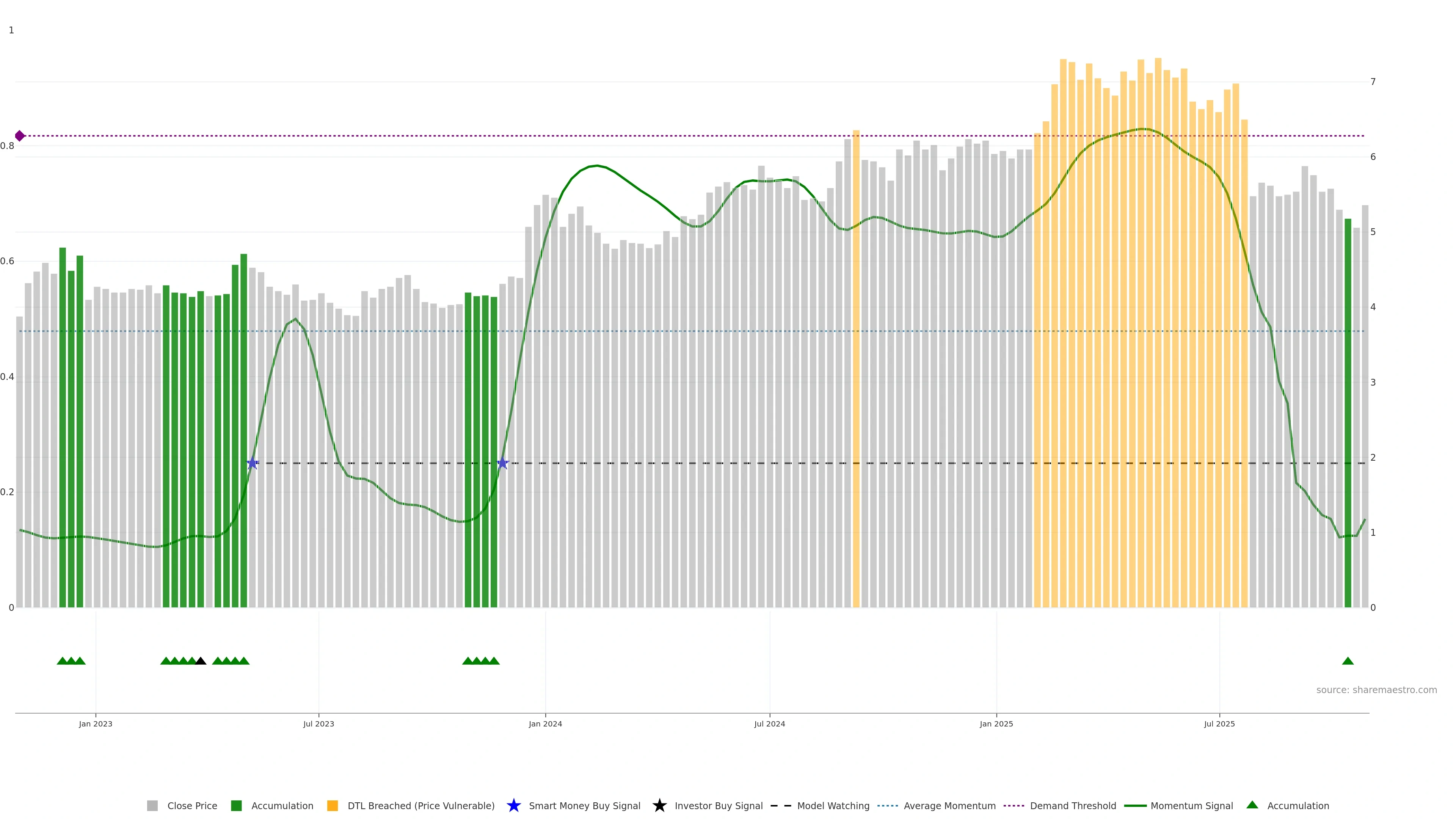Viewport: 1456px width, 819px height.
Task: Click the gray Close Price legend swatch
Action: 152,805
